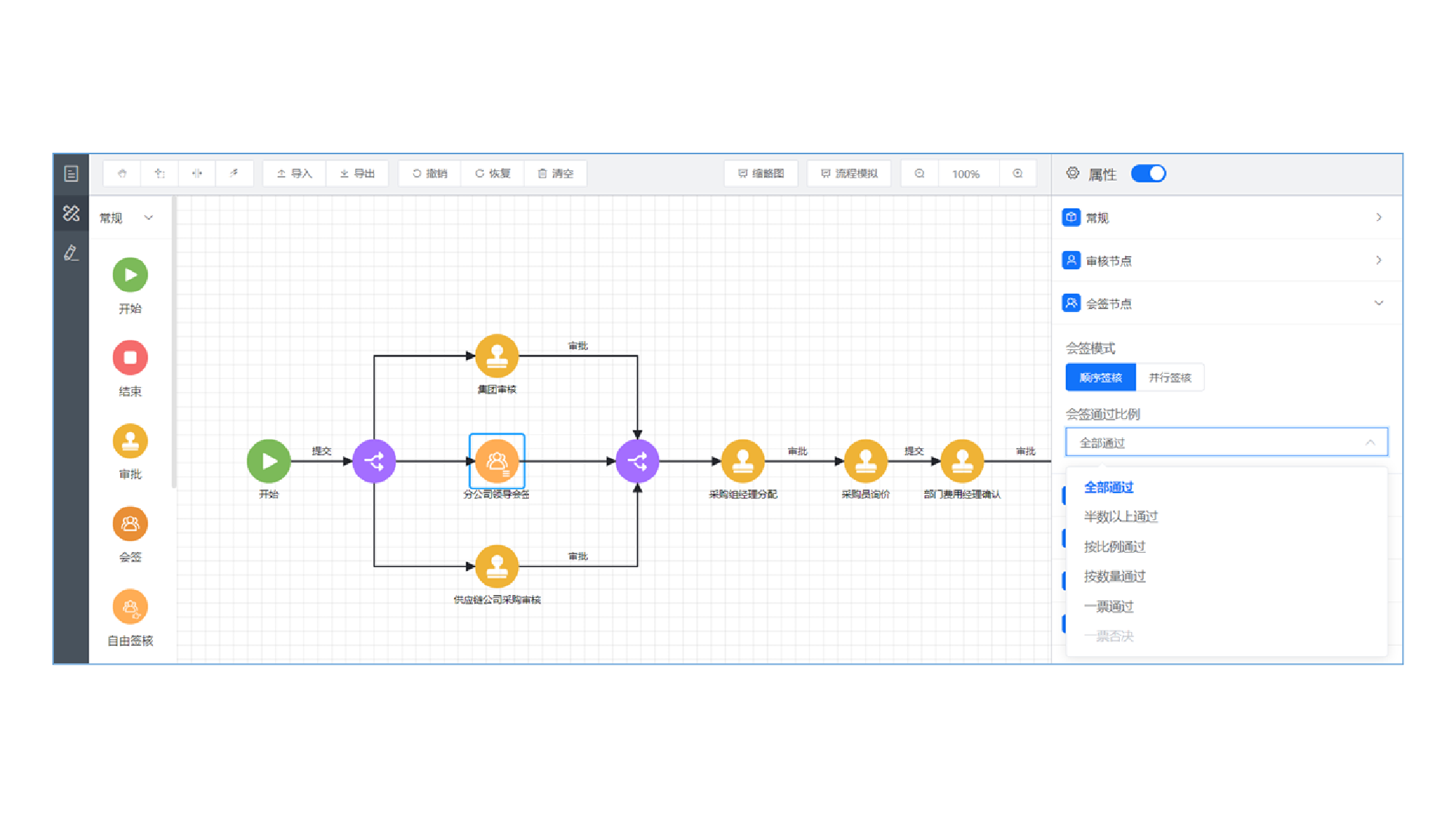Select 顺序签核 sign mode
The width and height of the screenshot is (1456, 819).
pyautogui.click(x=1100, y=377)
